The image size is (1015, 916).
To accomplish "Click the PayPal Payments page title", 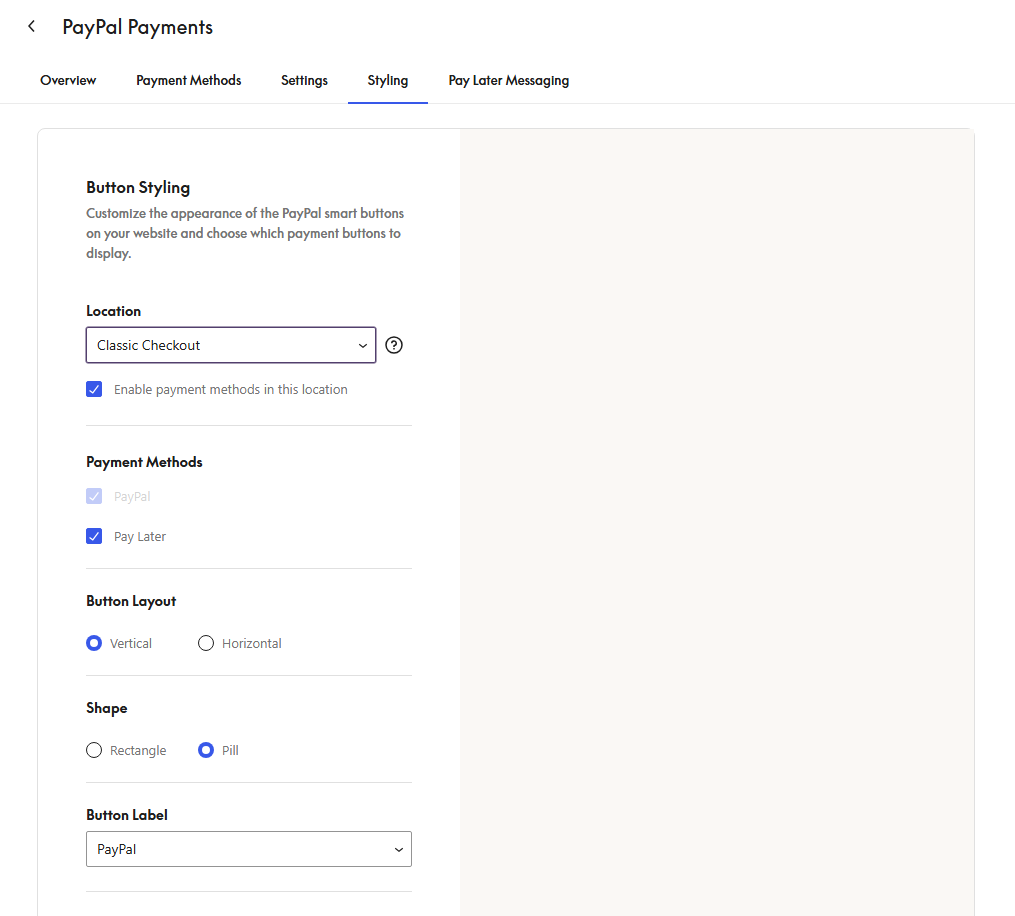I will pyautogui.click(x=137, y=27).
